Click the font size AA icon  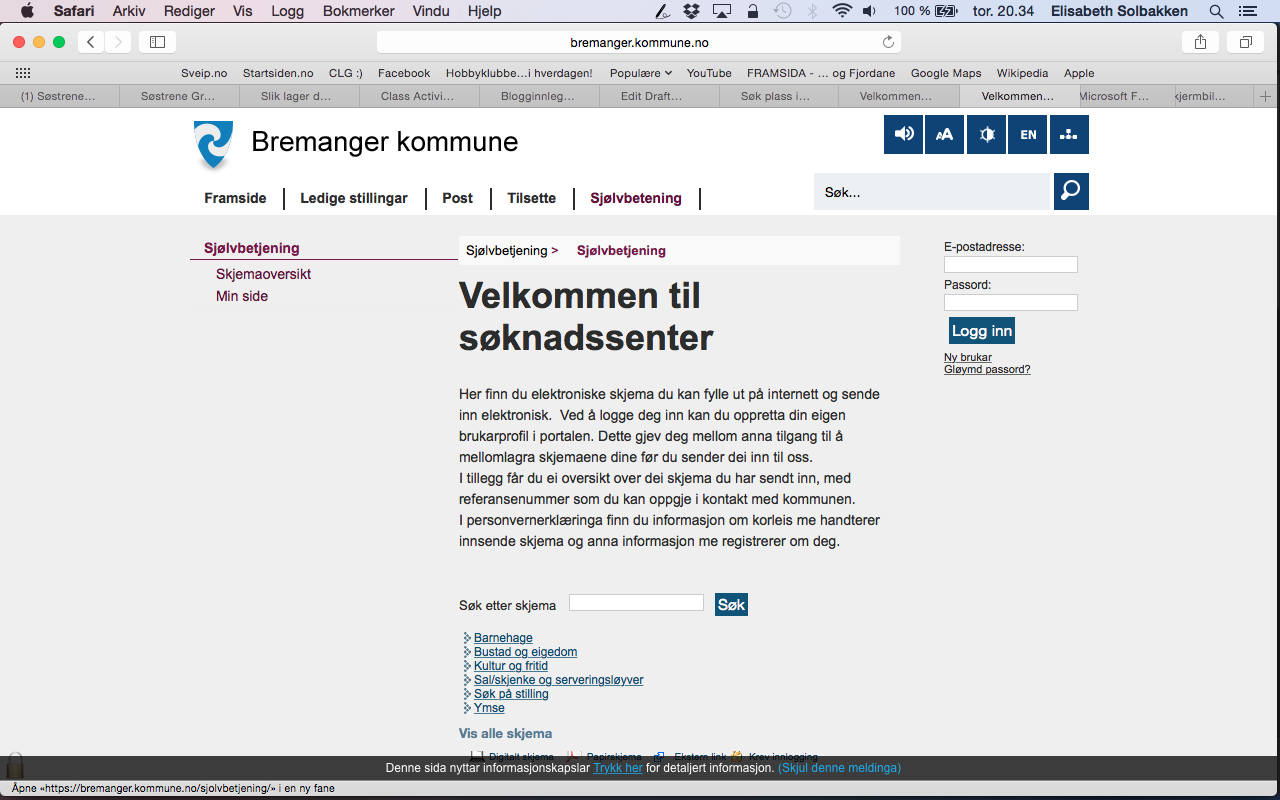[944, 134]
